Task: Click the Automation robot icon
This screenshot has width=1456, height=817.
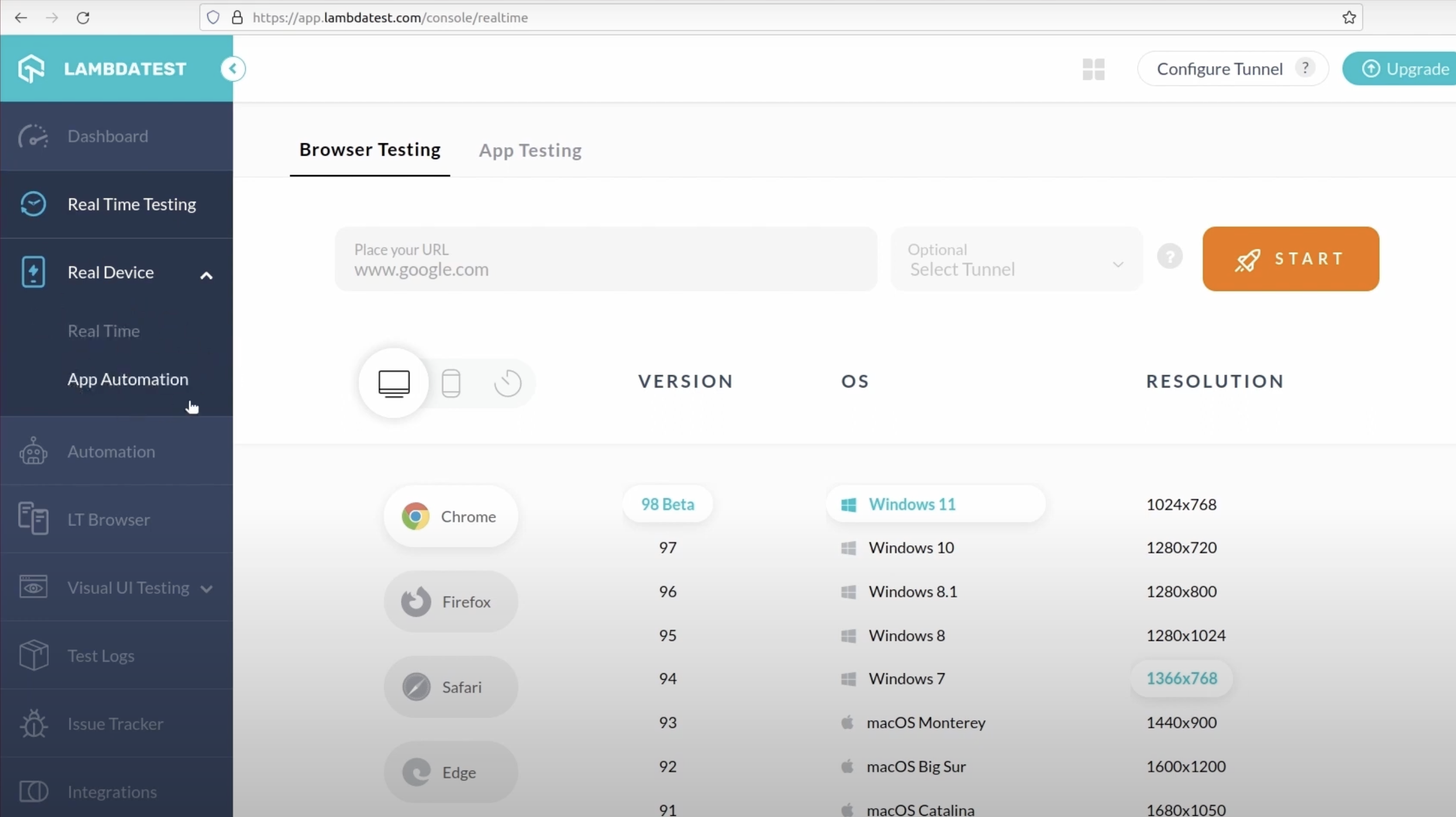Action: pyautogui.click(x=33, y=451)
